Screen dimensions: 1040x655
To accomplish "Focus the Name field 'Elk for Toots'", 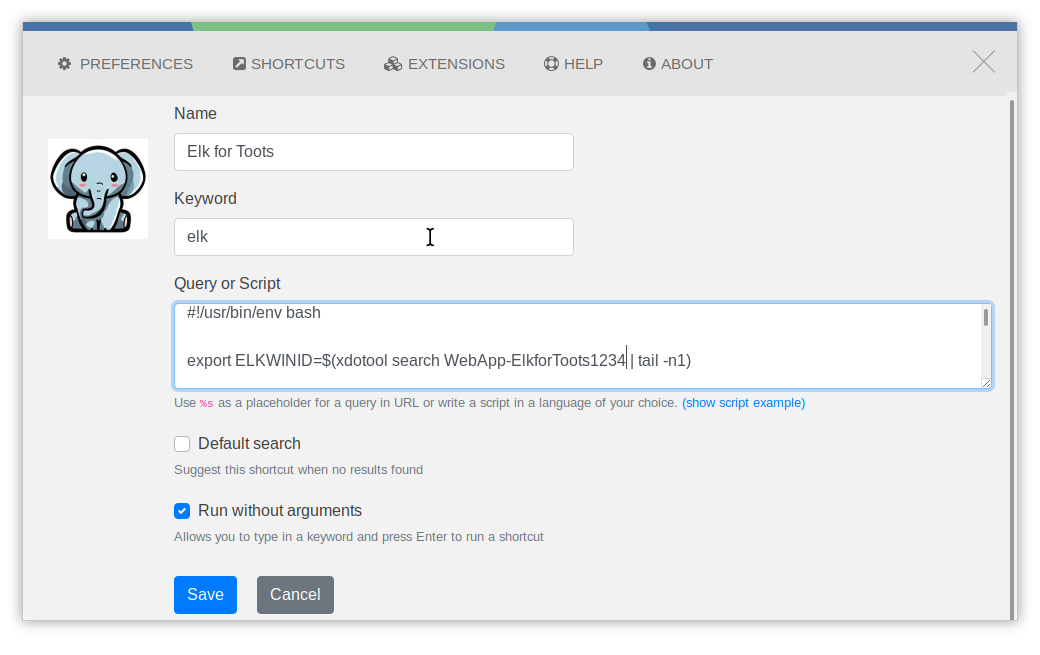I will [373, 152].
